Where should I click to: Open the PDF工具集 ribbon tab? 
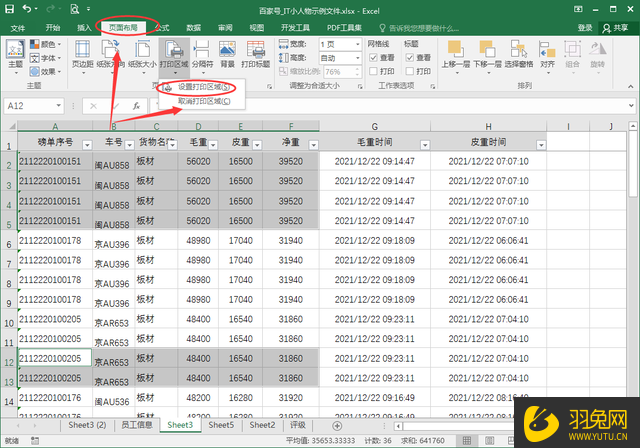(x=344, y=28)
